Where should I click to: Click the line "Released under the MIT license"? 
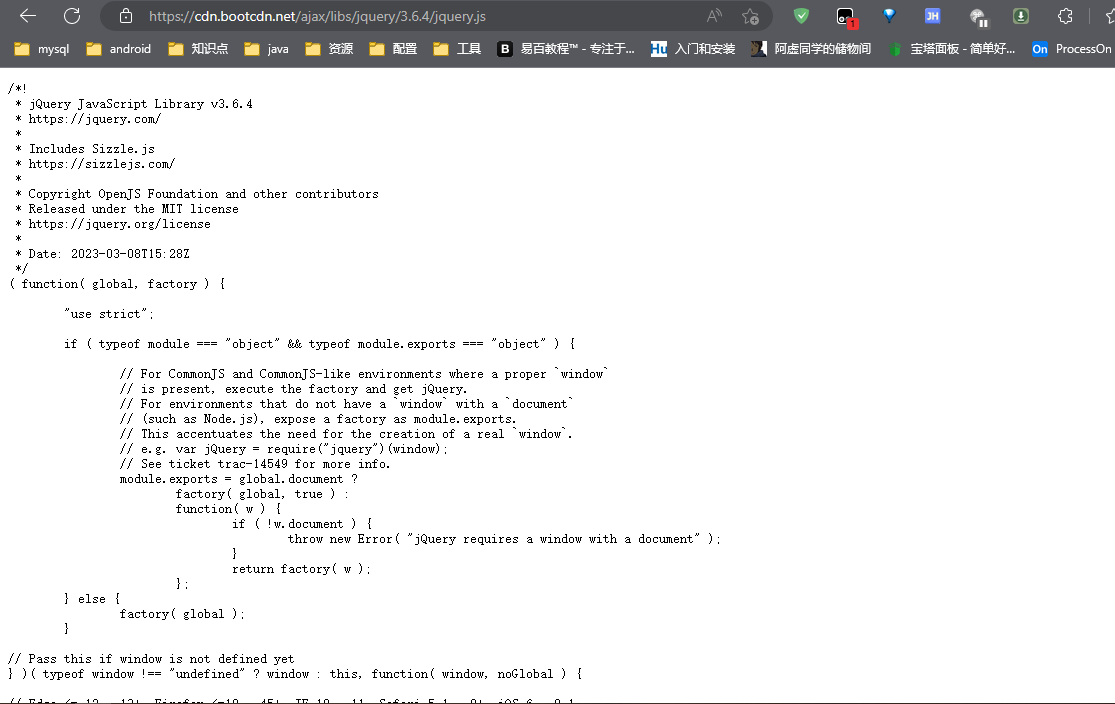pos(134,208)
